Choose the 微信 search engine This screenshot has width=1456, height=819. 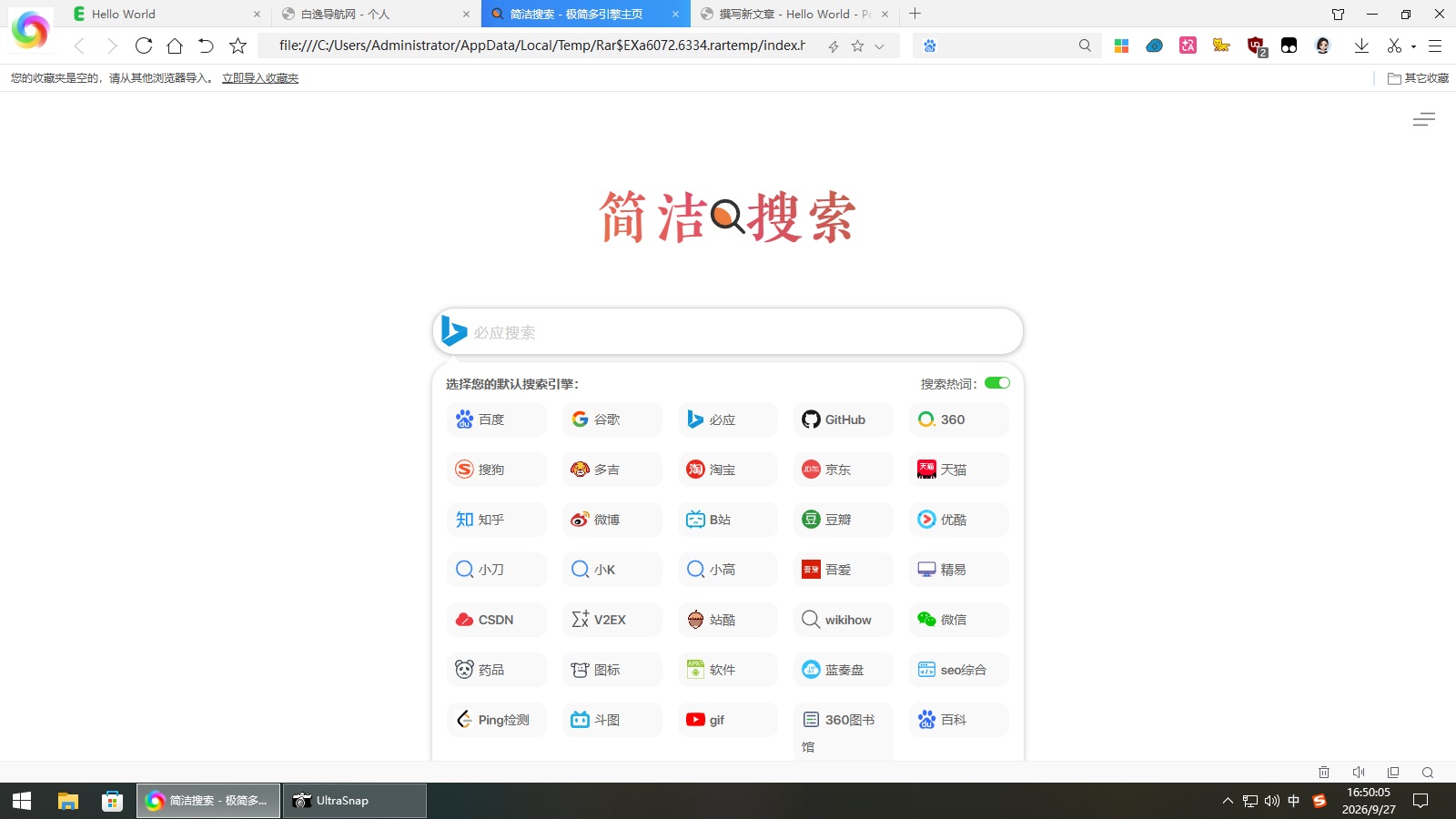coord(958,620)
